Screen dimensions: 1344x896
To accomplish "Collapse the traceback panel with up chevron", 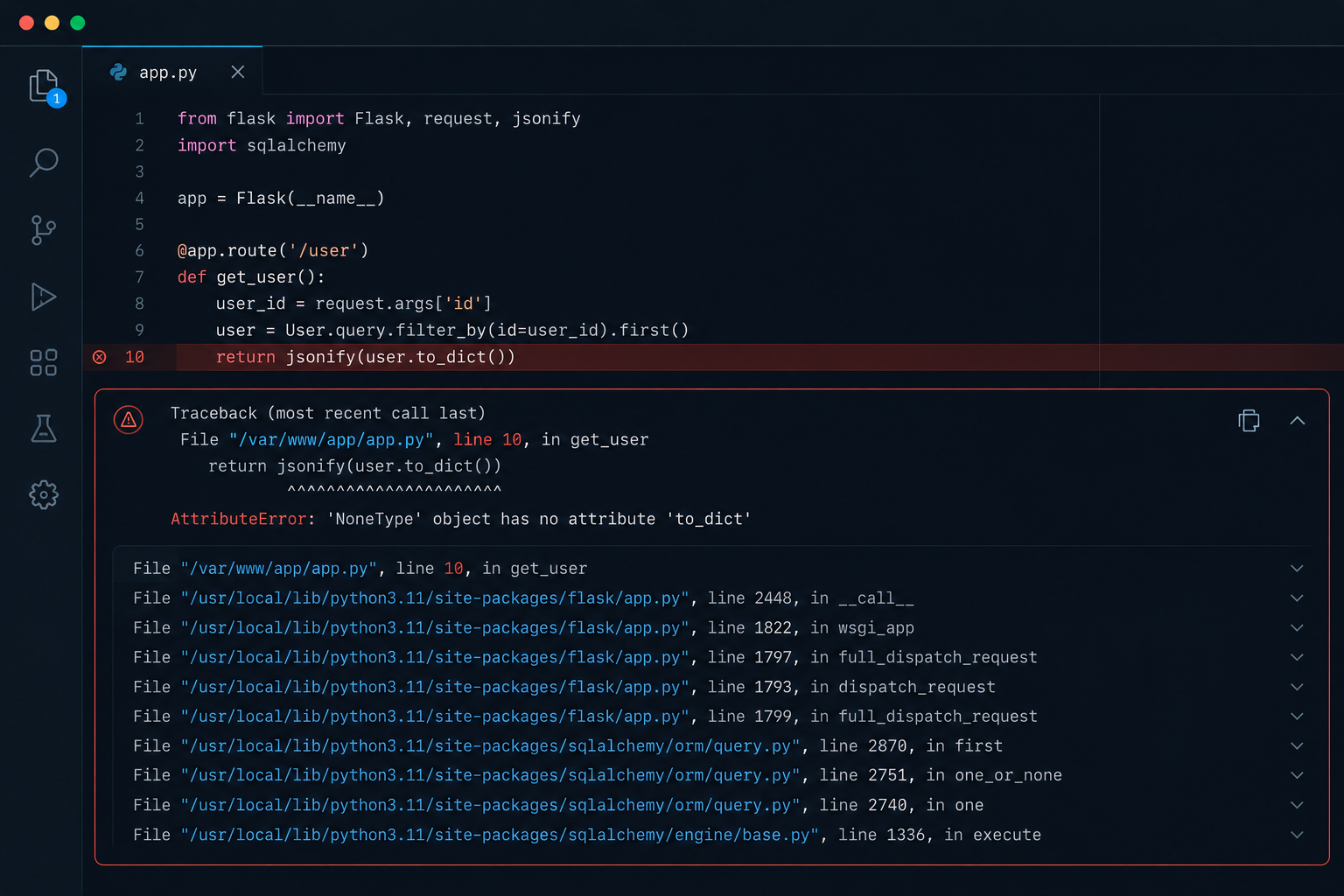I will pos(1298,421).
